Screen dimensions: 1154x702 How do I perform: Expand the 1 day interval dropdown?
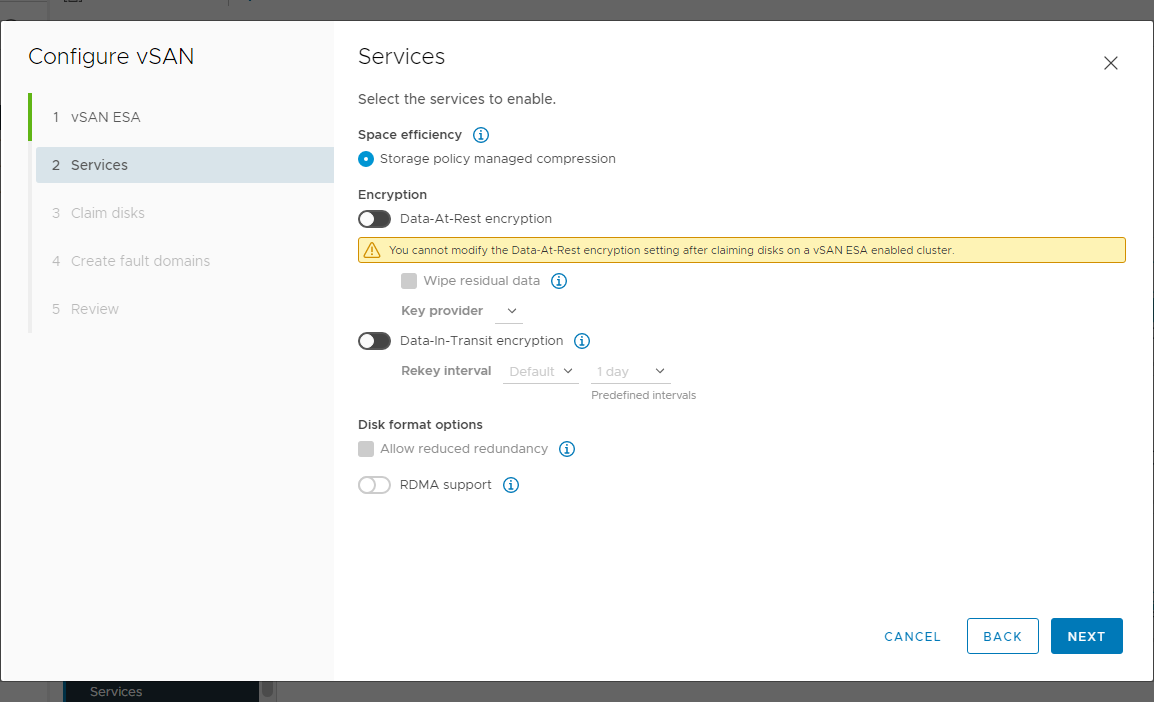tap(630, 371)
